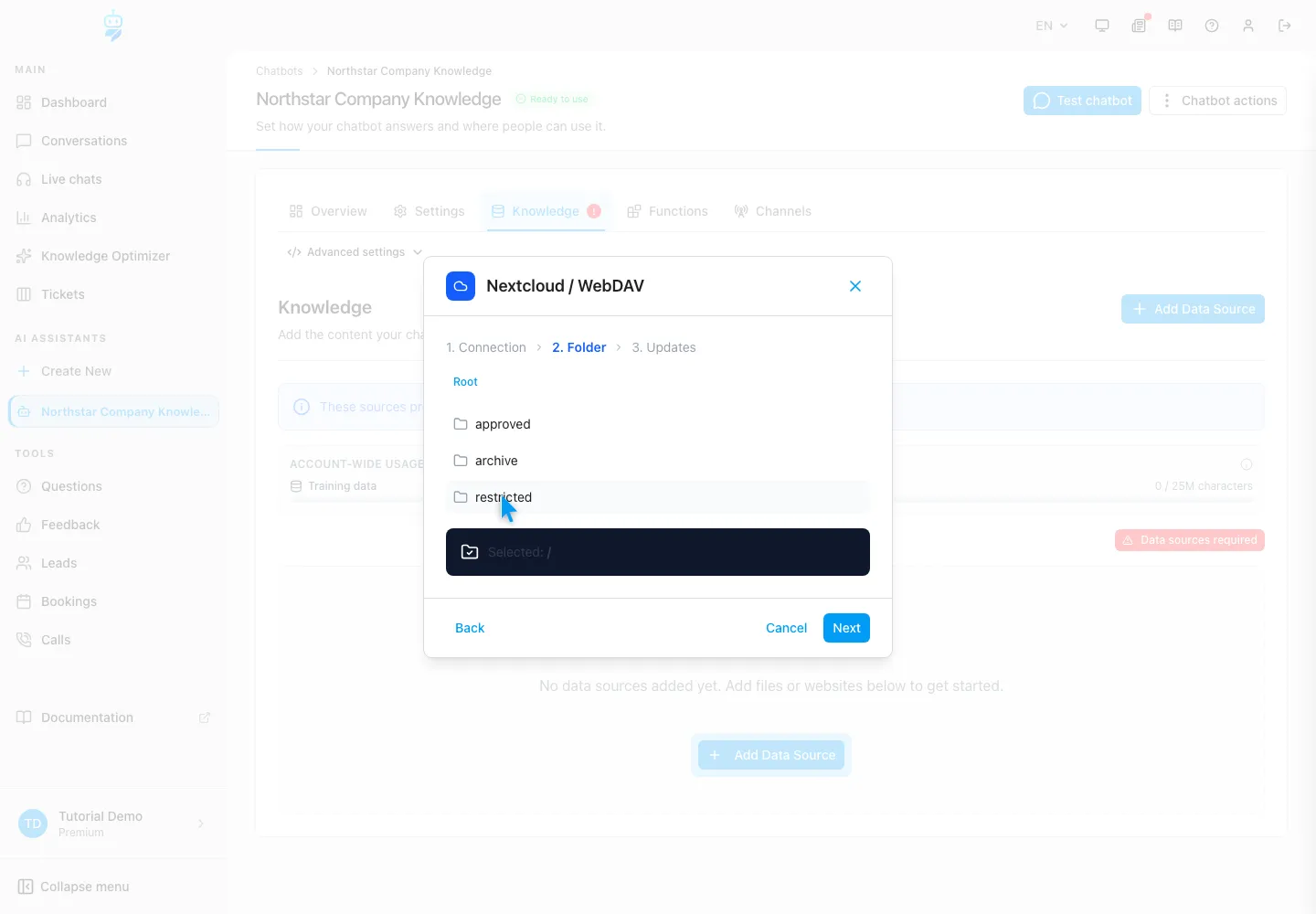Click the Next button
Image resolution: width=1316 pixels, height=914 pixels.
click(846, 628)
